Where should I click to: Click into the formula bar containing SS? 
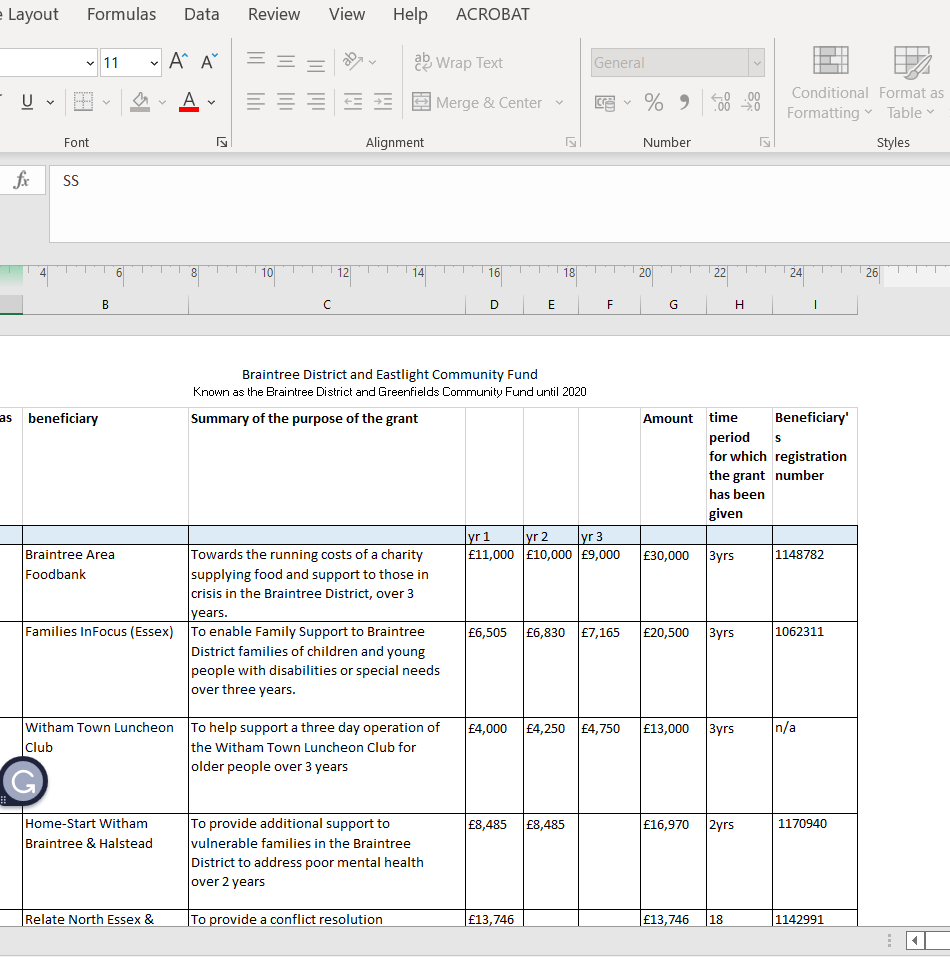[x=499, y=204]
